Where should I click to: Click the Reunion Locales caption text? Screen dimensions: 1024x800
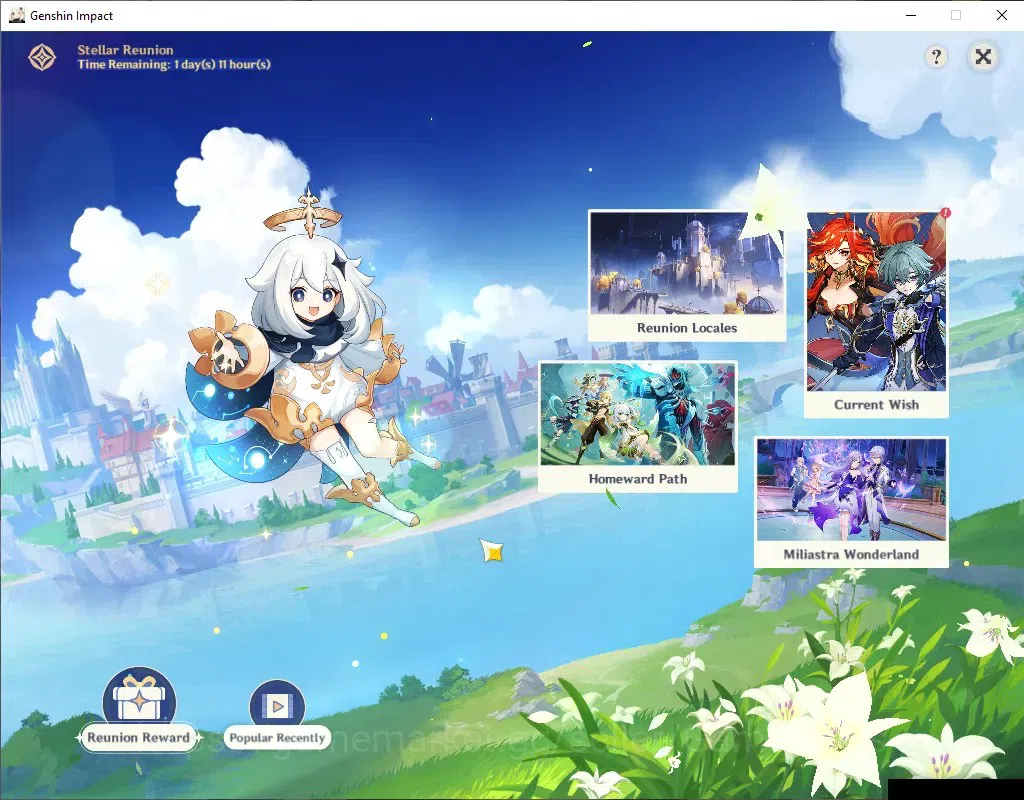click(x=687, y=328)
